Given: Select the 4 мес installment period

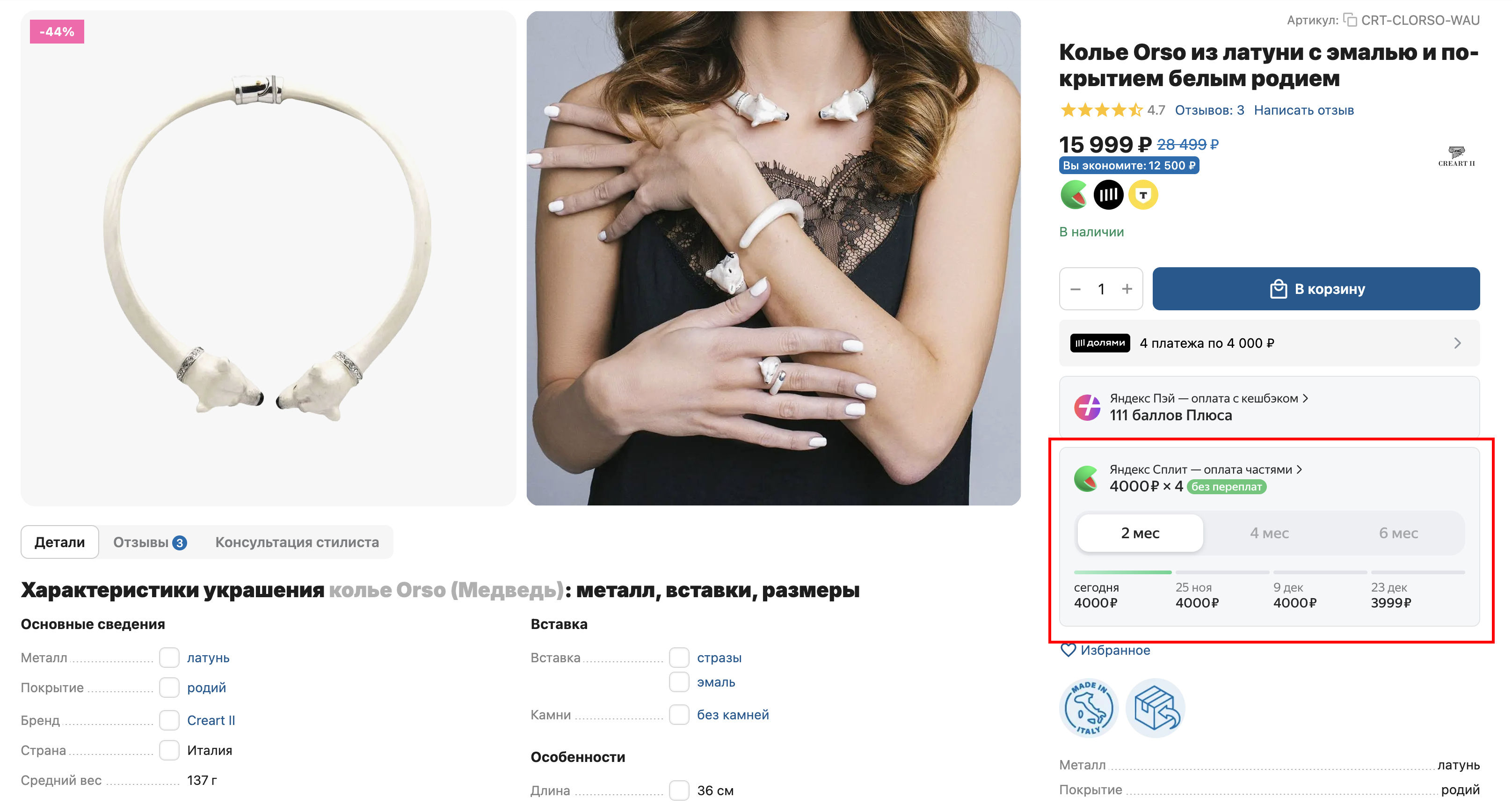Looking at the screenshot, I should tap(1269, 533).
